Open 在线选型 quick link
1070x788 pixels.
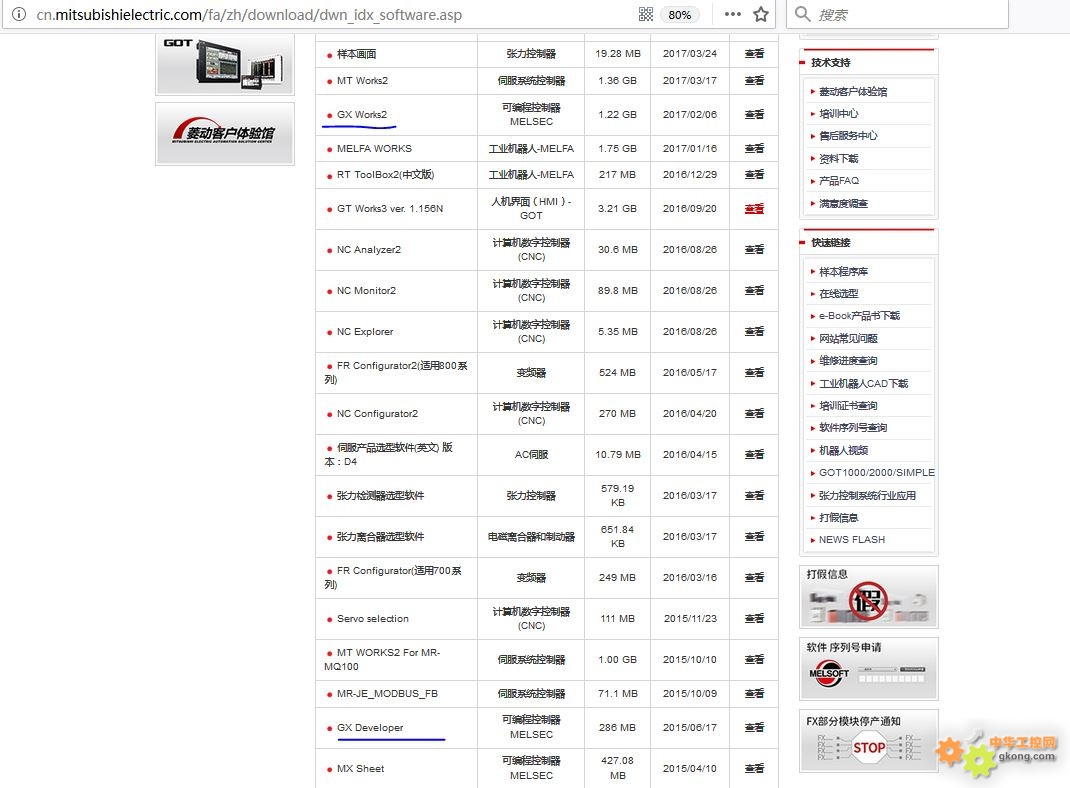[839, 293]
